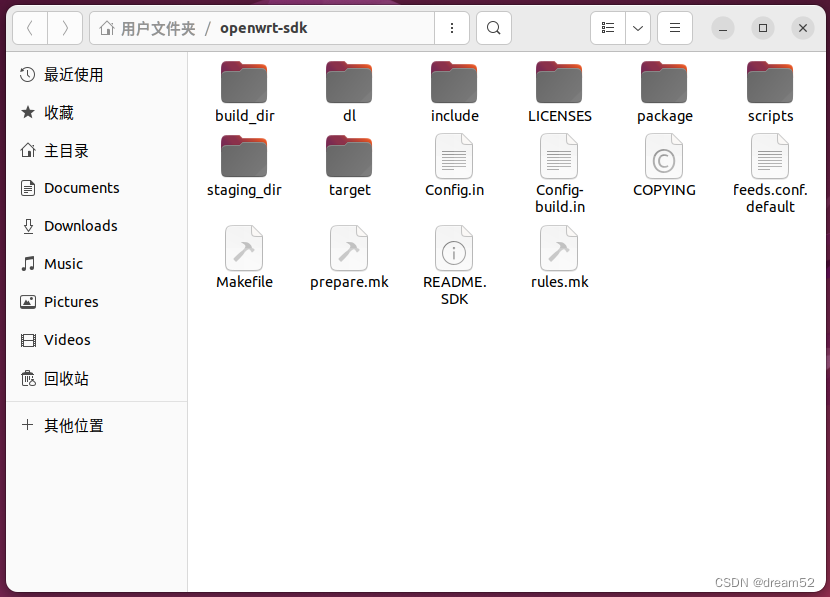Select the target folder icon
830x597 pixels.
349,156
